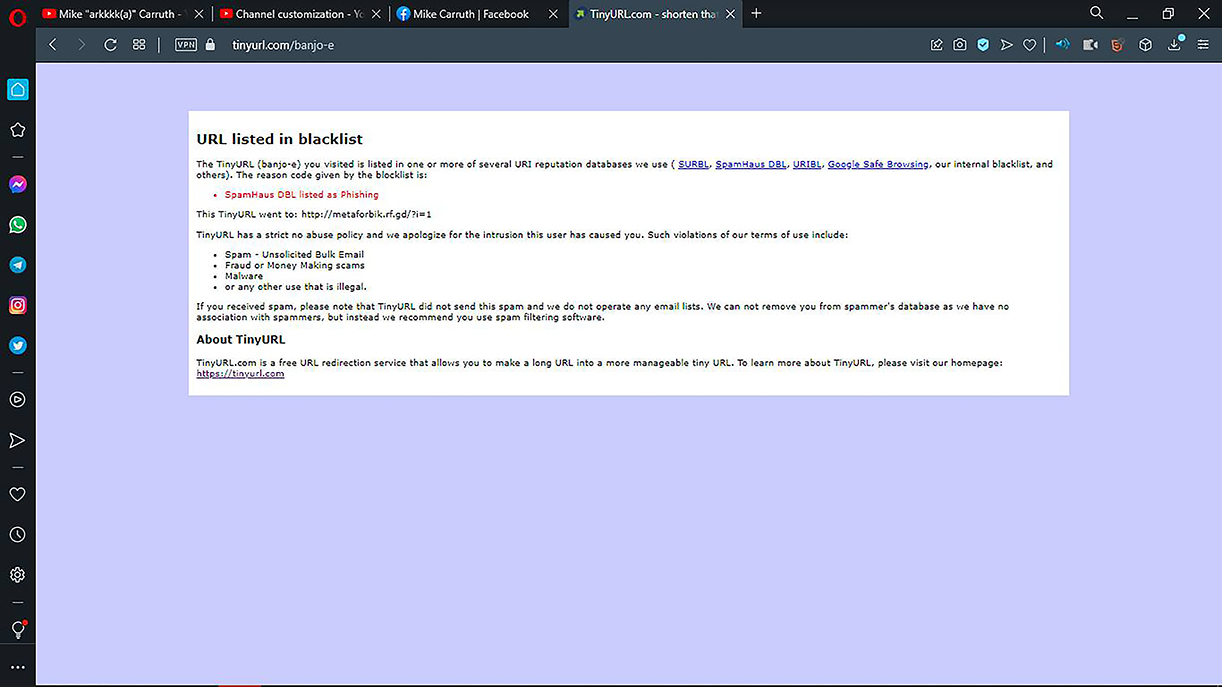Viewport: 1222px width, 687px height.
Task: Open the Easy Setup panel
Action: point(1203,45)
